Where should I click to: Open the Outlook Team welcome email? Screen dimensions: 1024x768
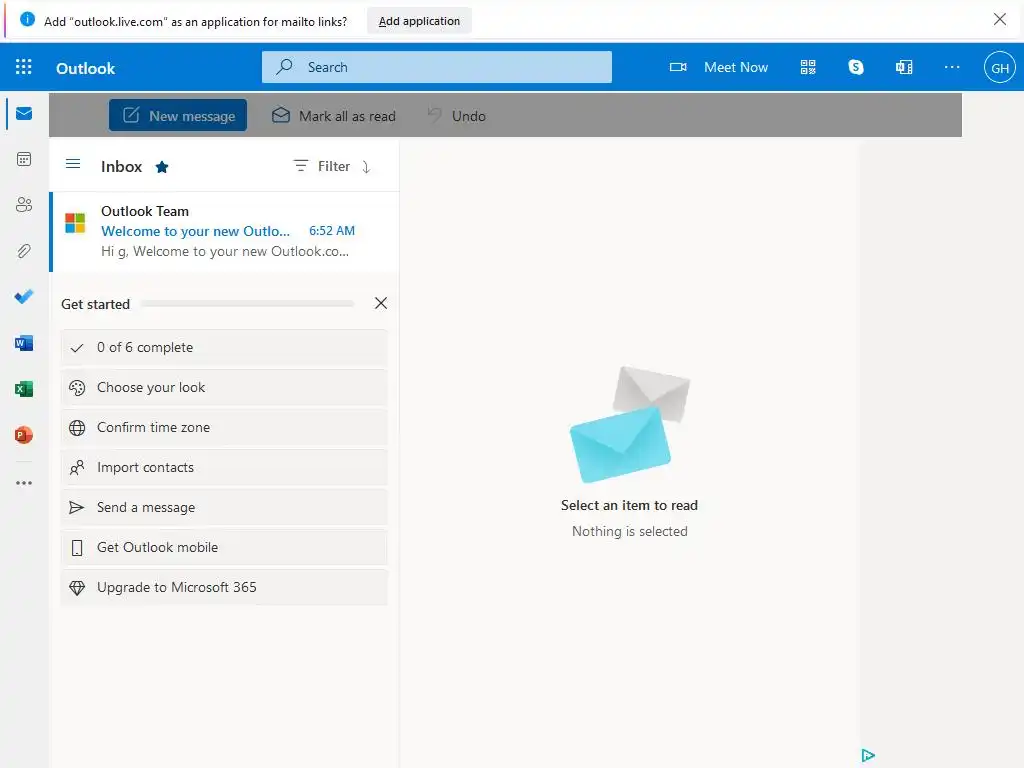point(225,231)
